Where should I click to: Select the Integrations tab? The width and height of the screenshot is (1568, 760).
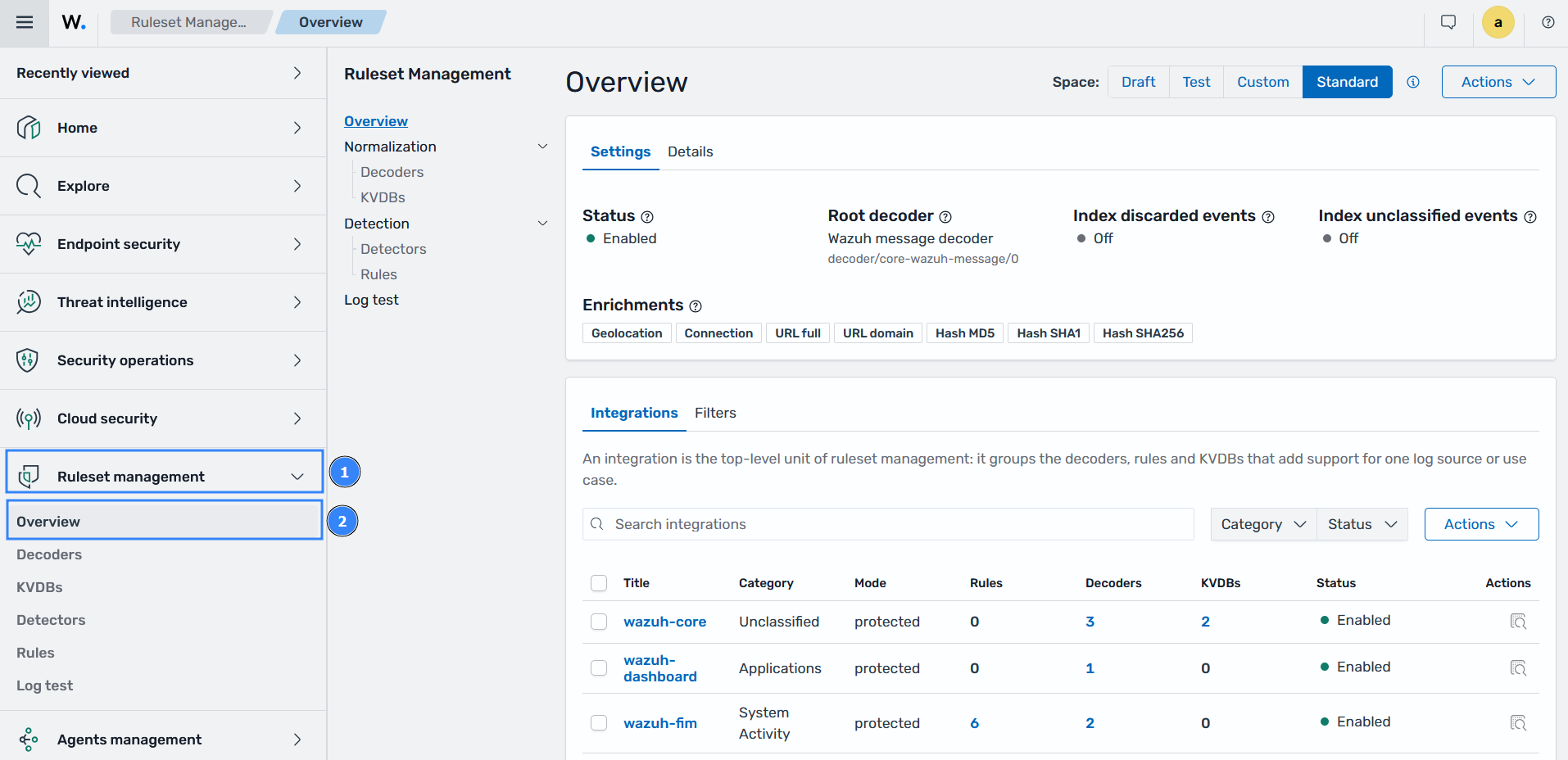coord(634,413)
